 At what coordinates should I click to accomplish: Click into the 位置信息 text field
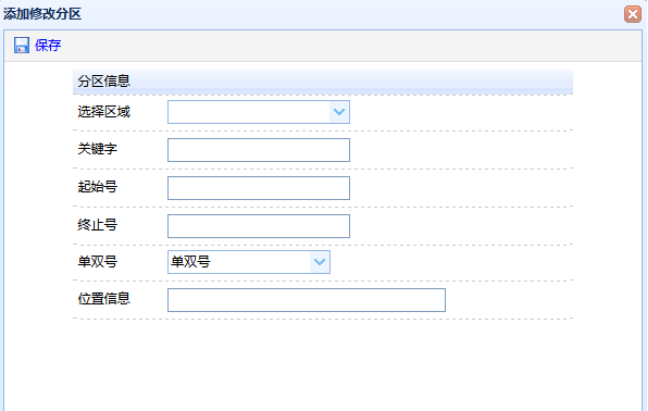[x=307, y=300]
